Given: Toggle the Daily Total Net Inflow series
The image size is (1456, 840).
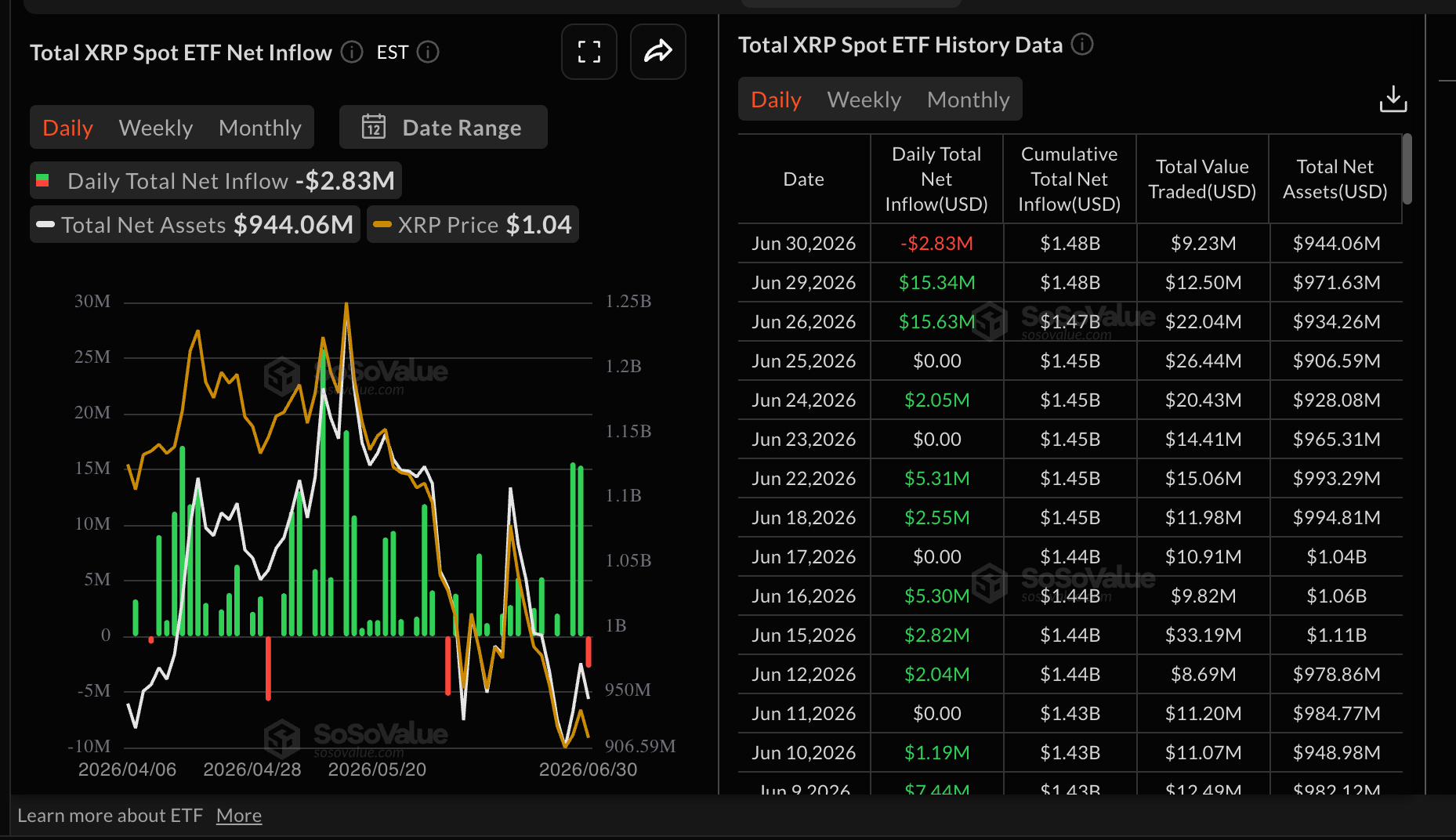Looking at the screenshot, I should click(x=216, y=181).
